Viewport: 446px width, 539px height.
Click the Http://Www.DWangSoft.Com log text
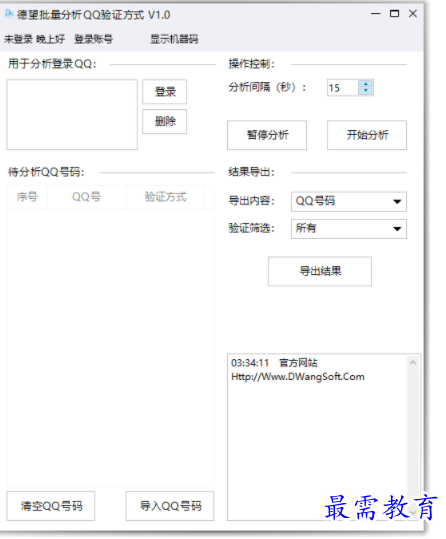click(x=298, y=377)
